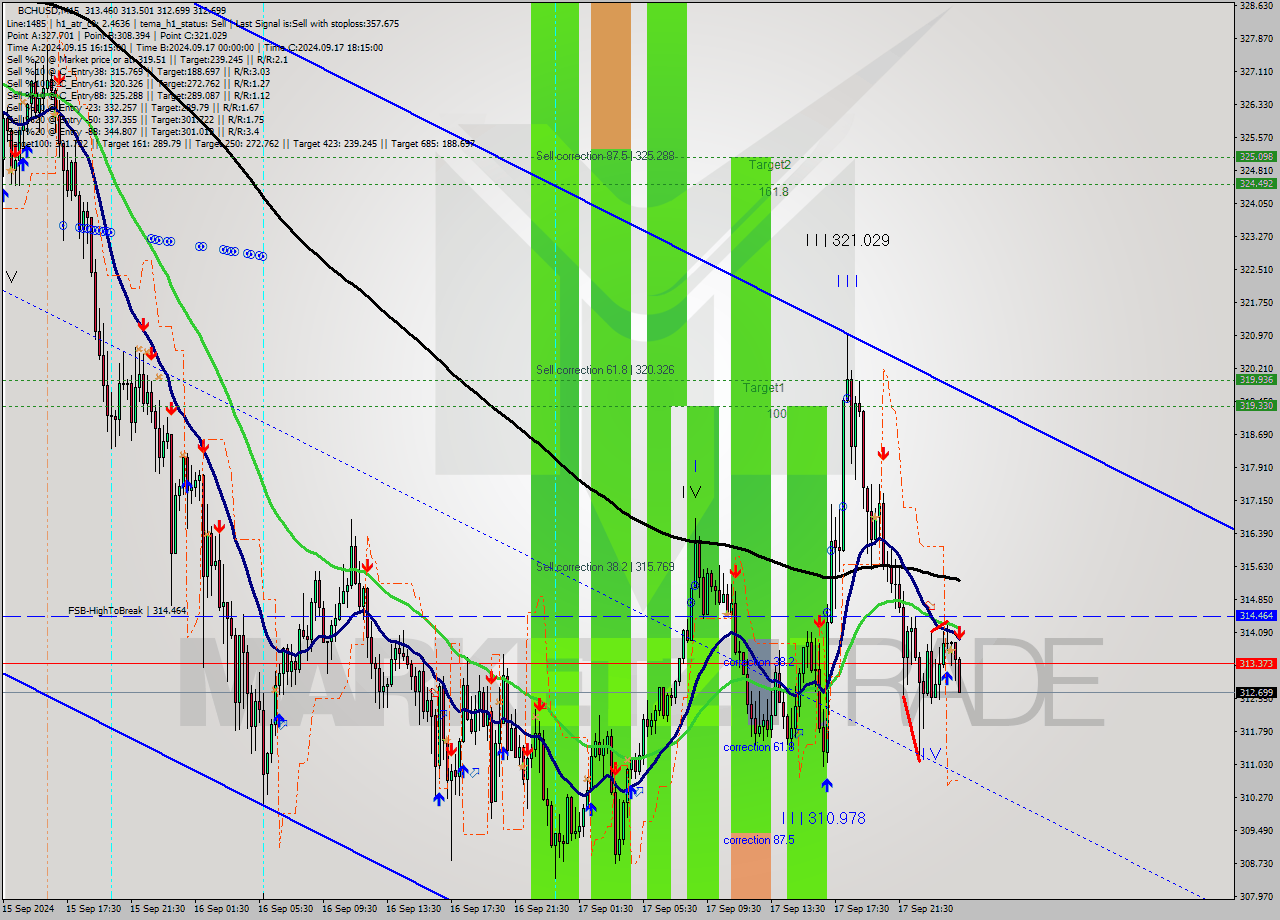Click the green 325.098 price tag
This screenshot has height=920, width=1280.
(x=1256, y=157)
